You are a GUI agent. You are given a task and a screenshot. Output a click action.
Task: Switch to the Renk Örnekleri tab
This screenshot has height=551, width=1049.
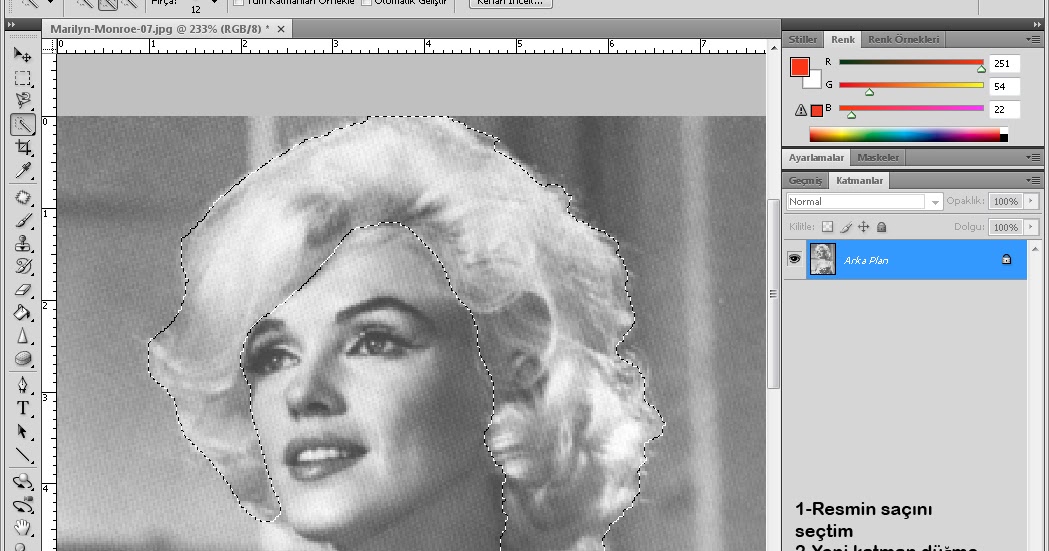coord(903,39)
